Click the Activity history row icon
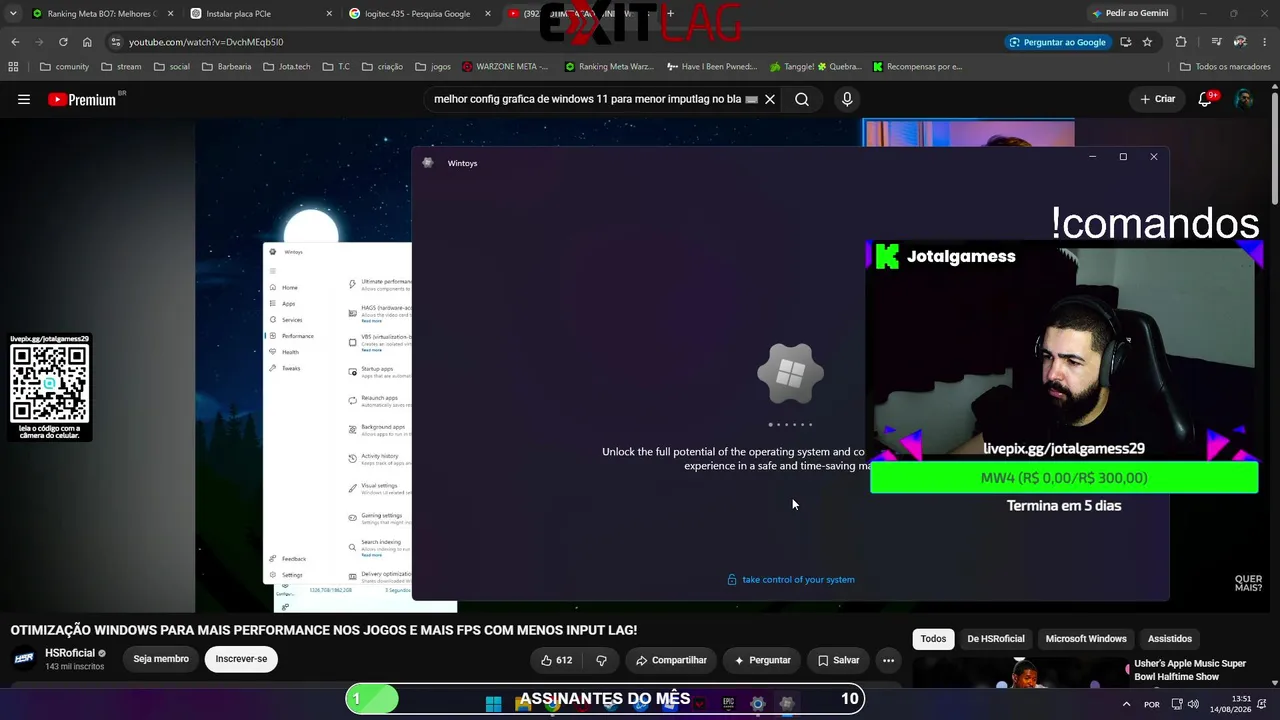The width and height of the screenshot is (1280, 720). pos(352,458)
